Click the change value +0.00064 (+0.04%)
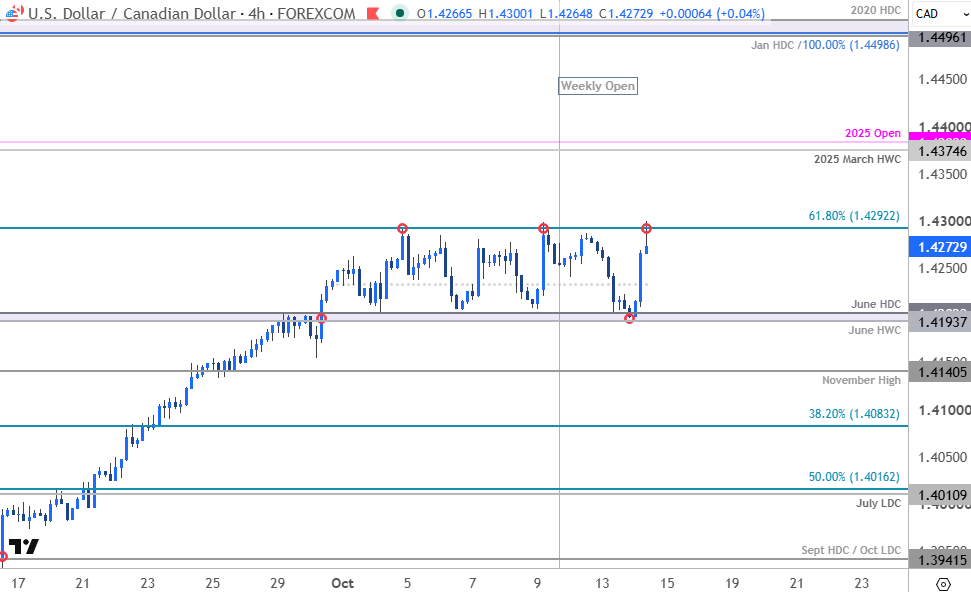The width and height of the screenshot is (971, 592). 712,13
